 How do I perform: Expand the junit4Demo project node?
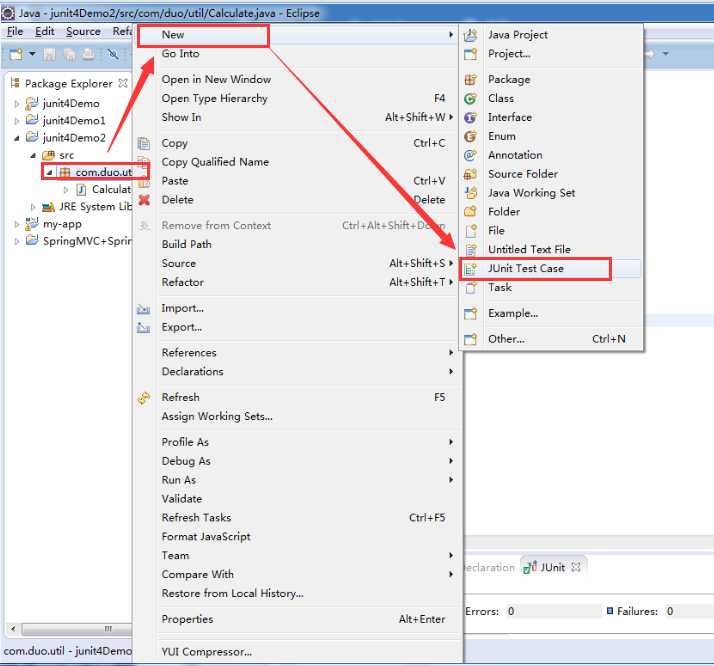point(17,104)
